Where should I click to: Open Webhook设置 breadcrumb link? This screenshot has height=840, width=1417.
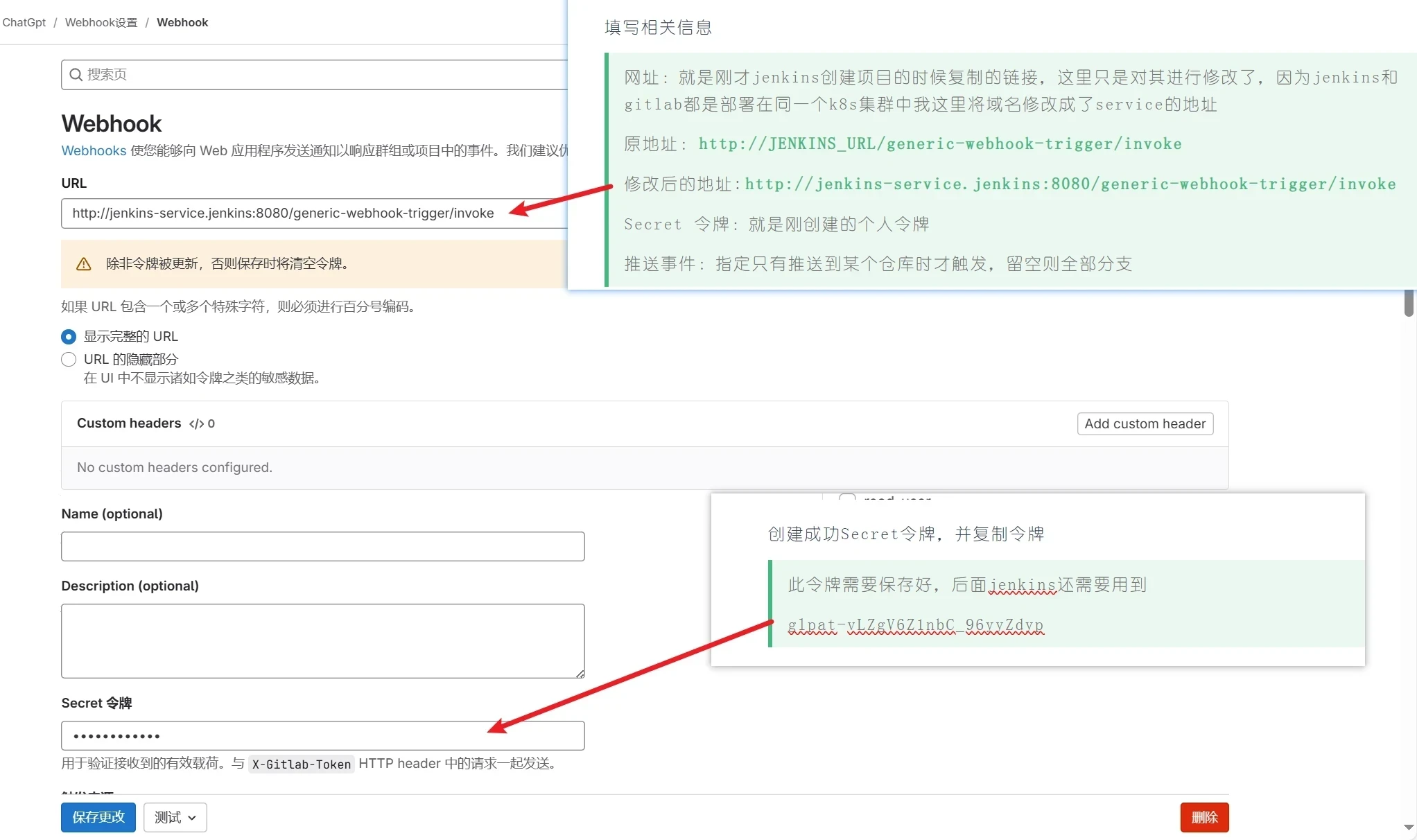(101, 22)
